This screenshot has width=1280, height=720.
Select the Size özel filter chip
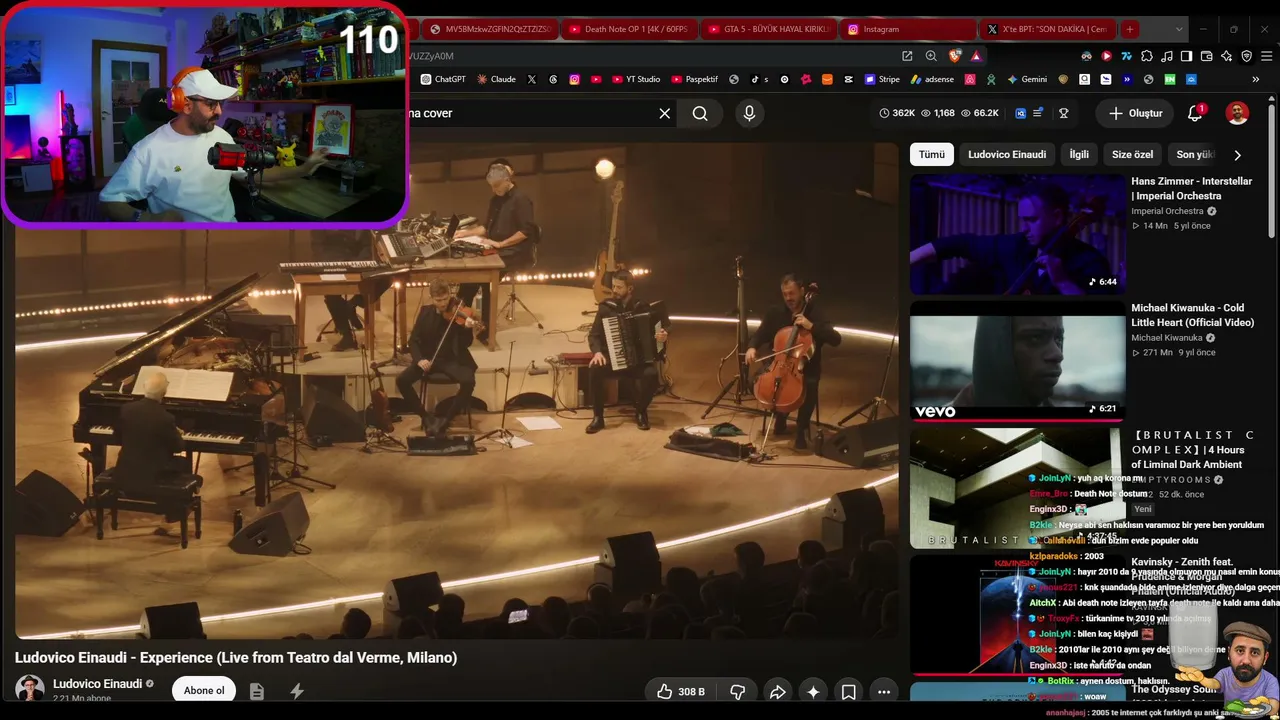coord(1132,154)
